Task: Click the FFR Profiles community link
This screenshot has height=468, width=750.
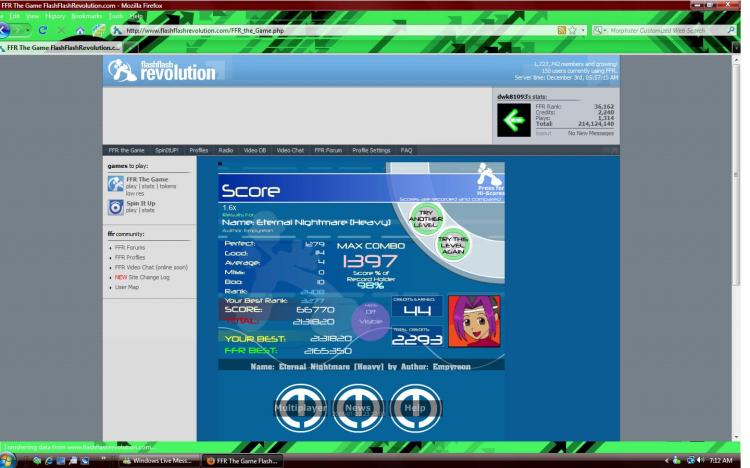Action: point(130,257)
